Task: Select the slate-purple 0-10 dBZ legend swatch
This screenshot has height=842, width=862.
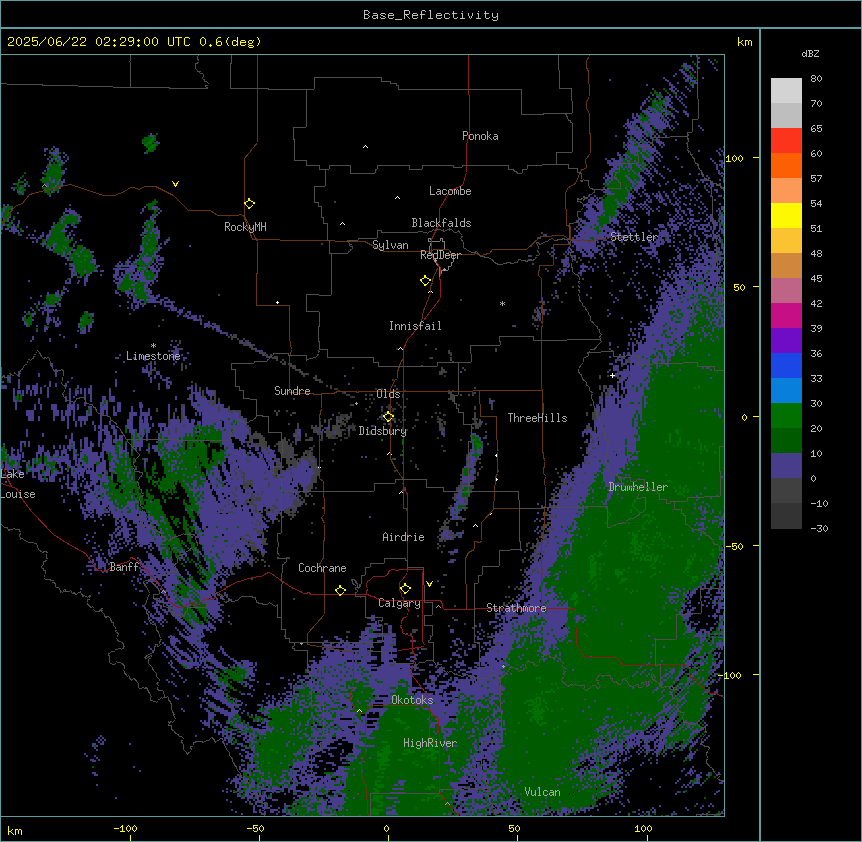Action: 786,466
